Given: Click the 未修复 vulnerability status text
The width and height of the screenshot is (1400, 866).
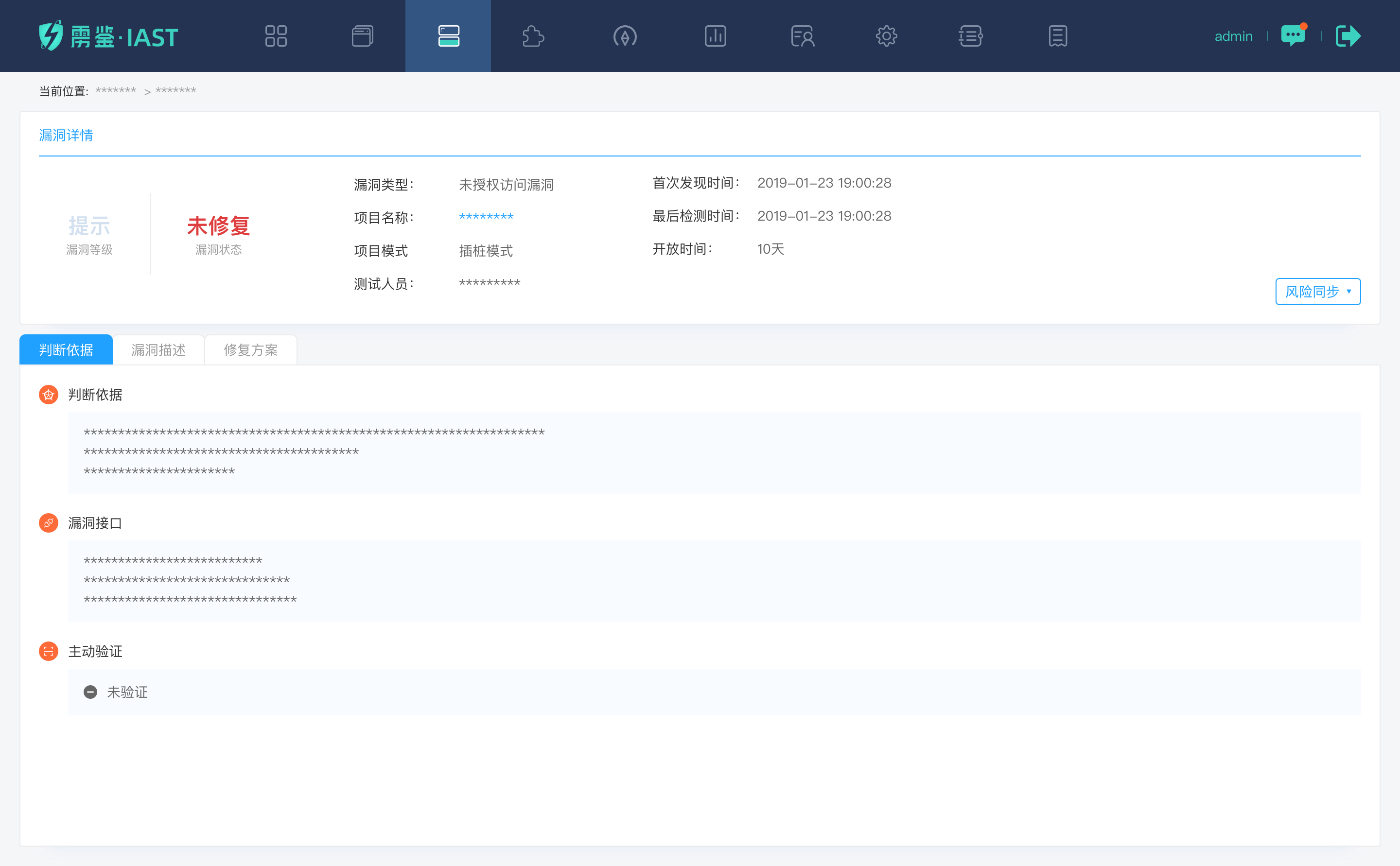Looking at the screenshot, I should [218, 225].
